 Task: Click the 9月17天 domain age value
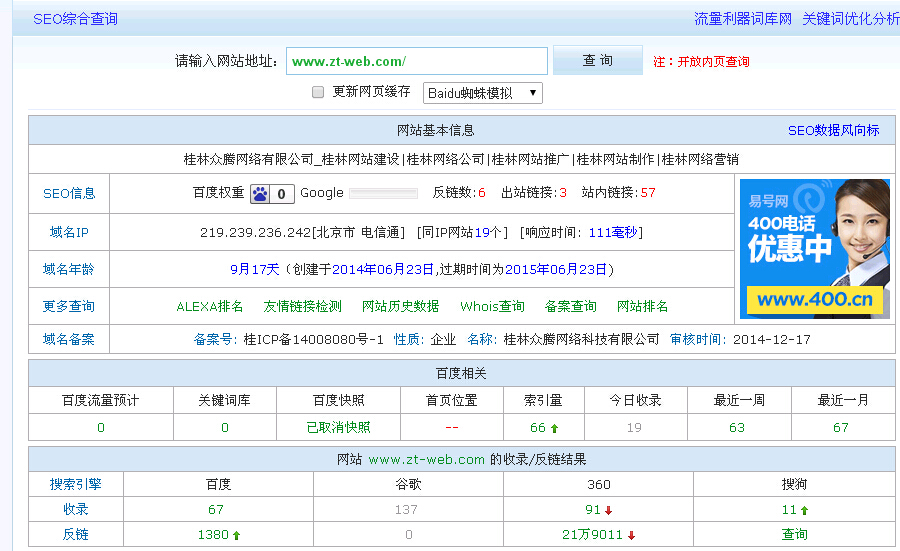pyautogui.click(x=255, y=269)
